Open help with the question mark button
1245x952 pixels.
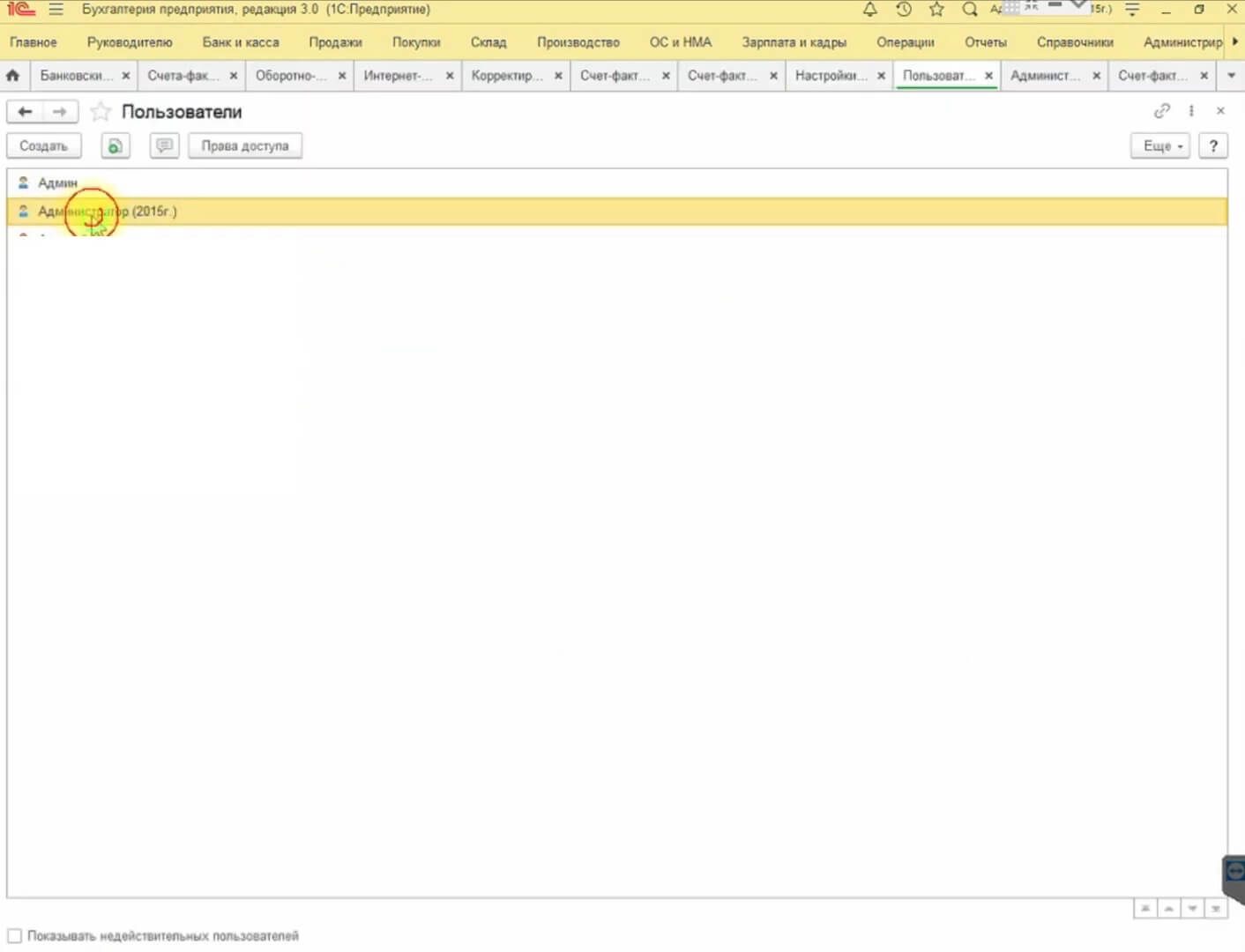coord(1213,146)
